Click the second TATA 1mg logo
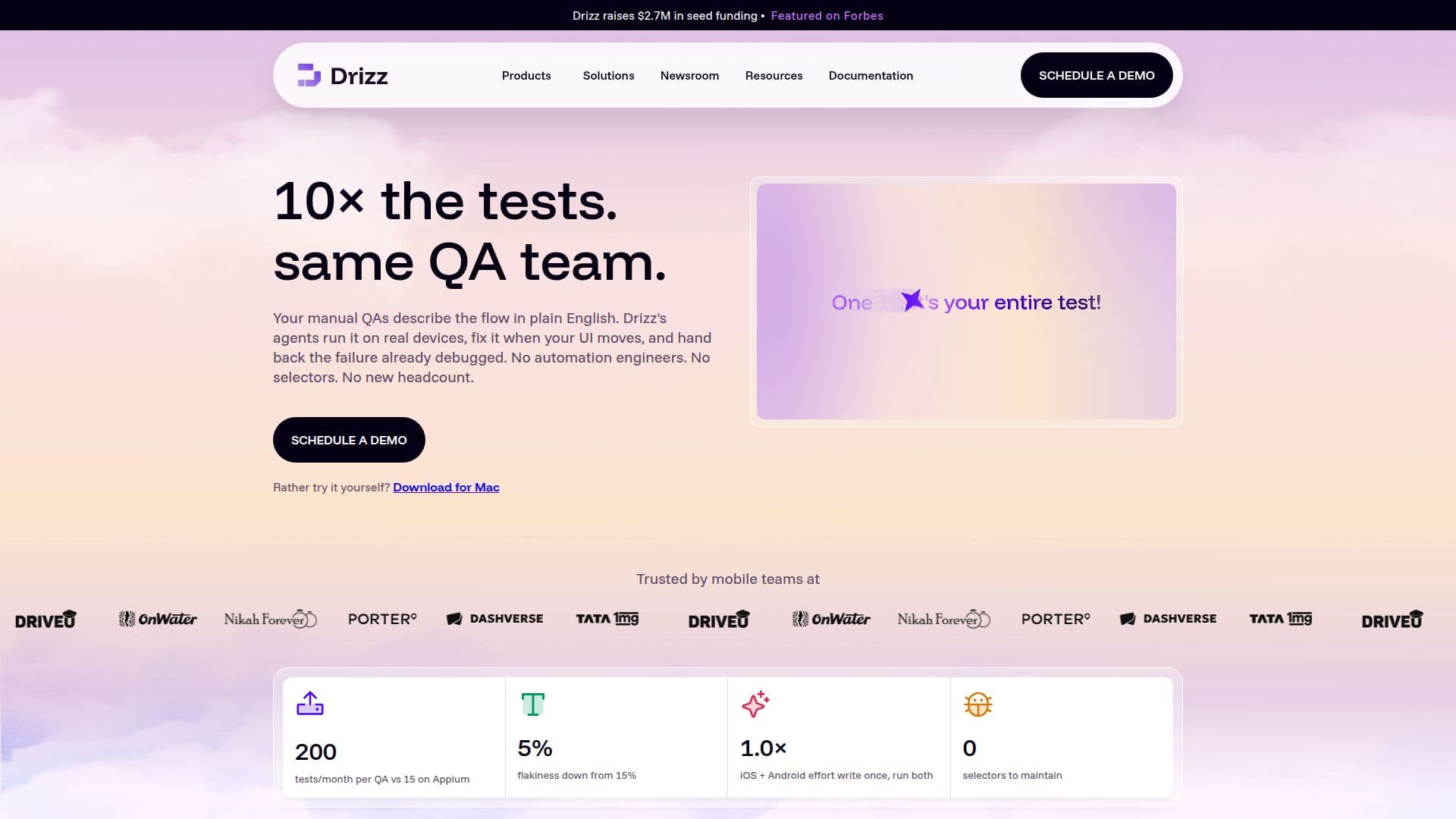1456x819 pixels. tap(1281, 619)
